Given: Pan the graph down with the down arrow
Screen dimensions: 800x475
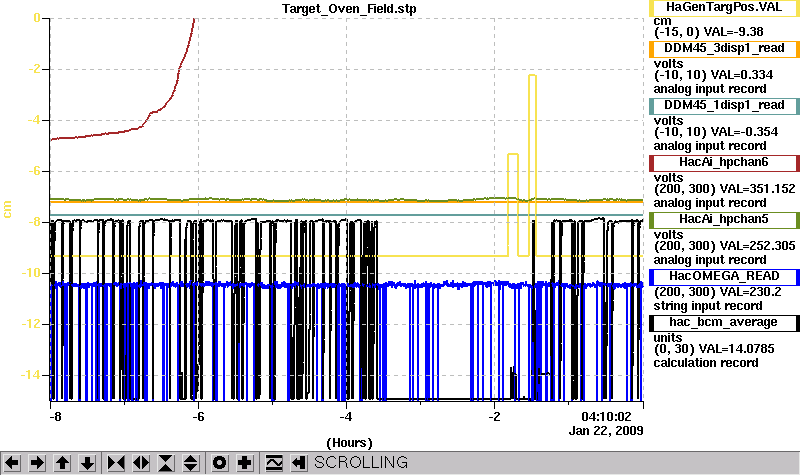Looking at the screenshot, I should pos(87,463).
